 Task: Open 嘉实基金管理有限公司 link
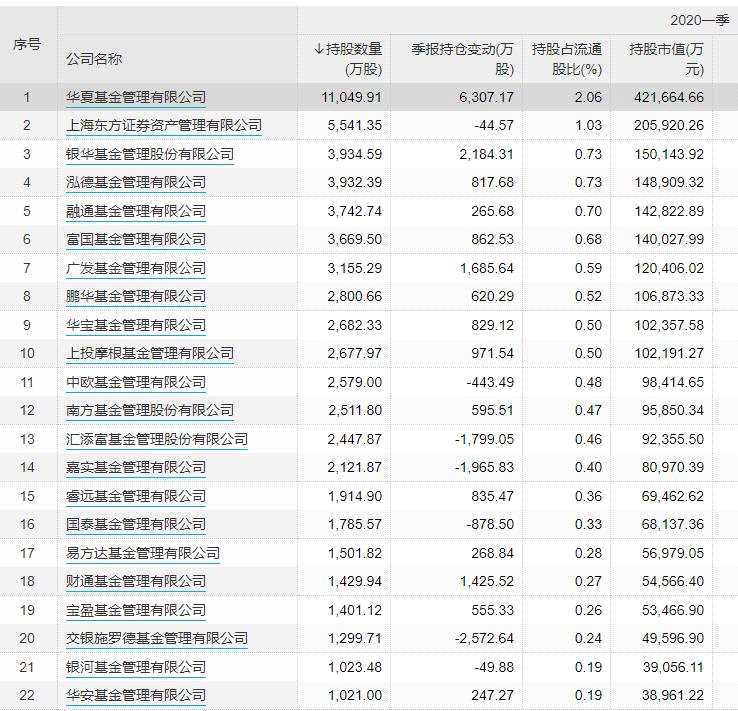[x=136, y=467]
